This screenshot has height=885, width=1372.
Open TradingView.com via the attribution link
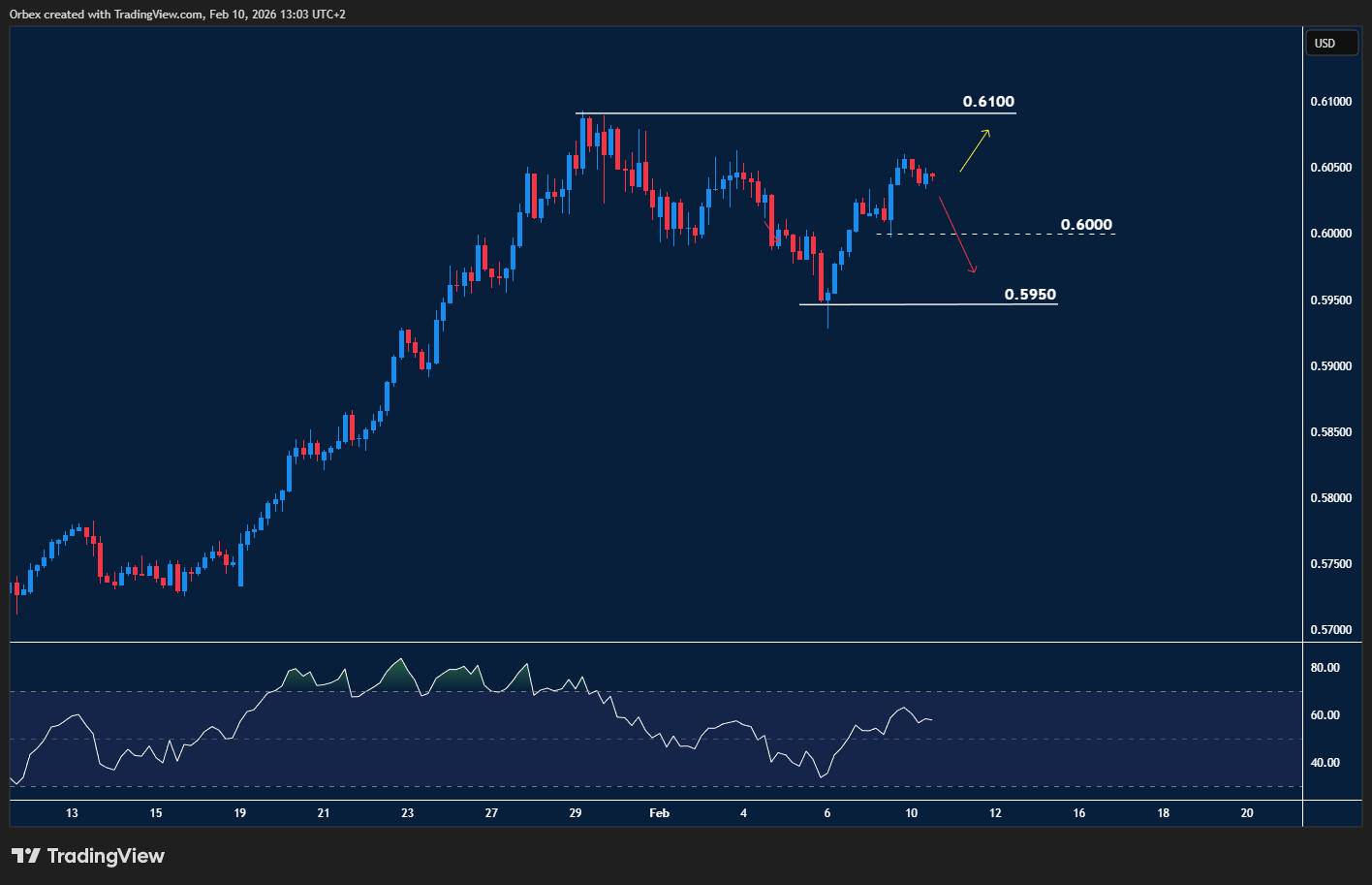coord(154,15)
